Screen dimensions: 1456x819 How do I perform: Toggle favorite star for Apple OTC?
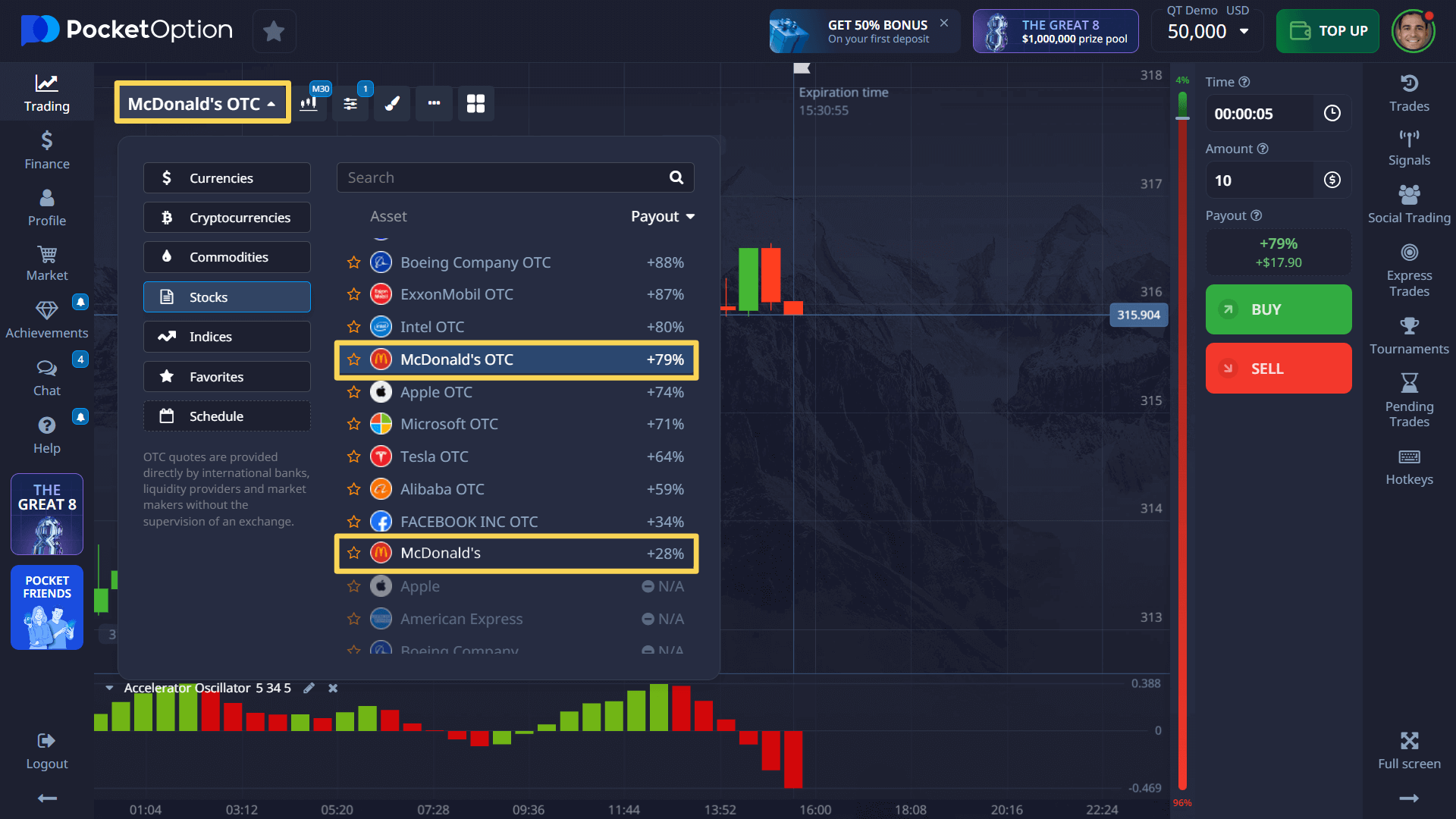353,392
